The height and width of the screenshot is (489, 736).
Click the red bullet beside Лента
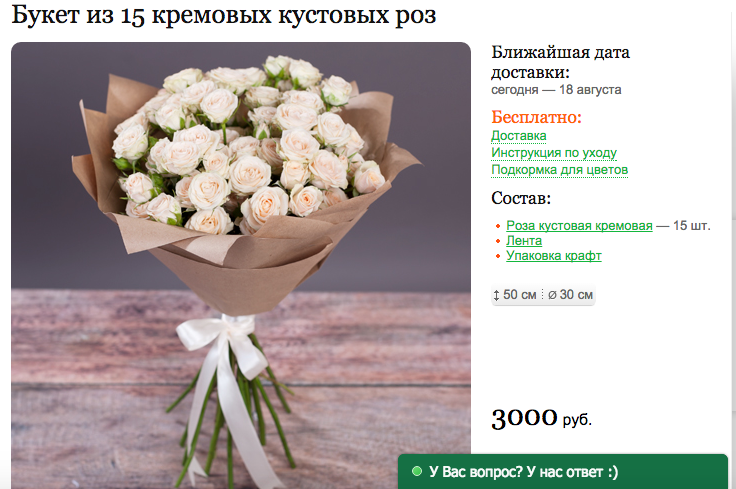point(498,241)
